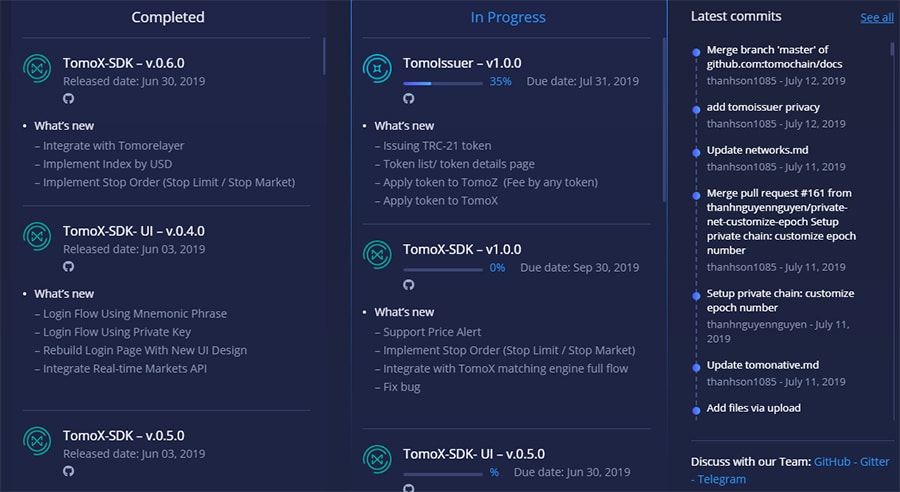This screenshot has height=492, width=900.
Task: Switch to the Completed column heading
Action: tap(168, 17)
